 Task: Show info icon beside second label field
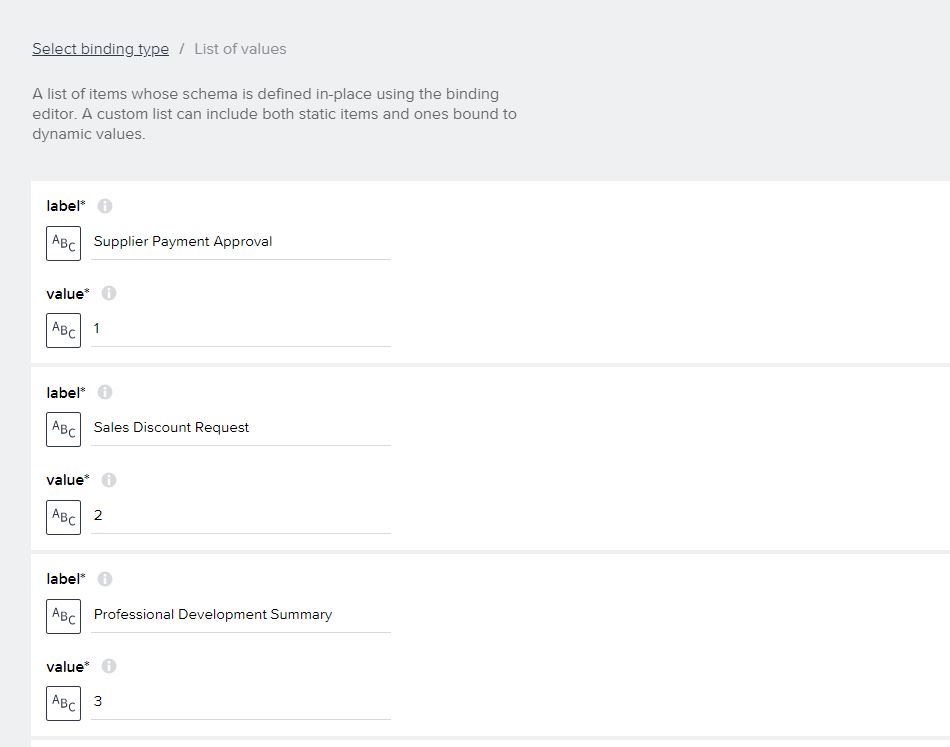point(105,393)
